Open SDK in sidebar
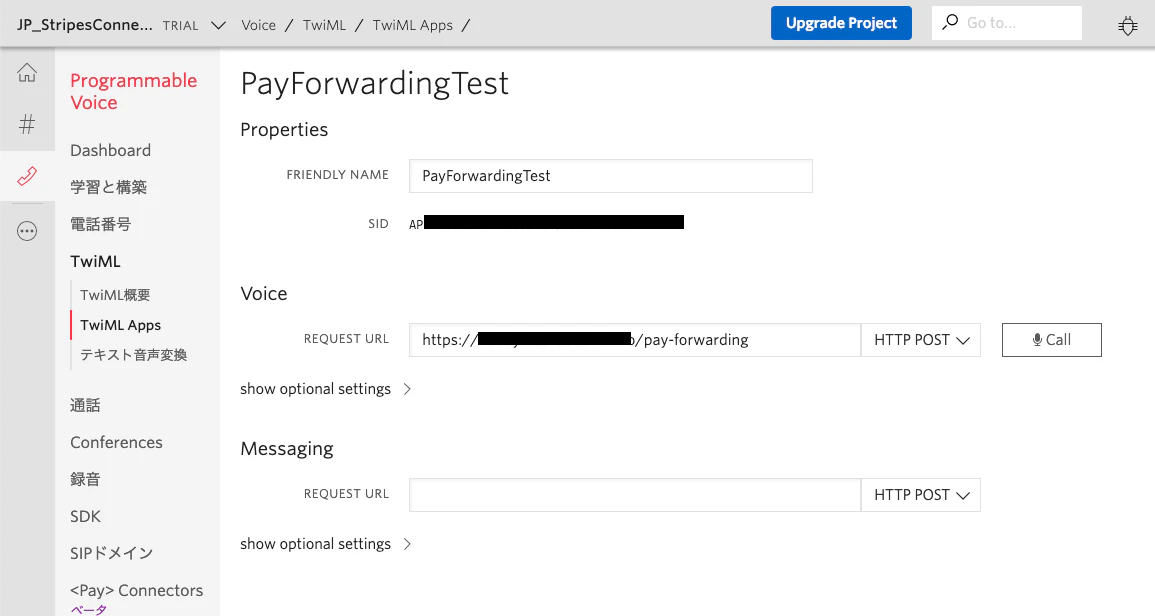Image resolution: width=1155 pixels, height=616 pixels. (x=85, y=517)
